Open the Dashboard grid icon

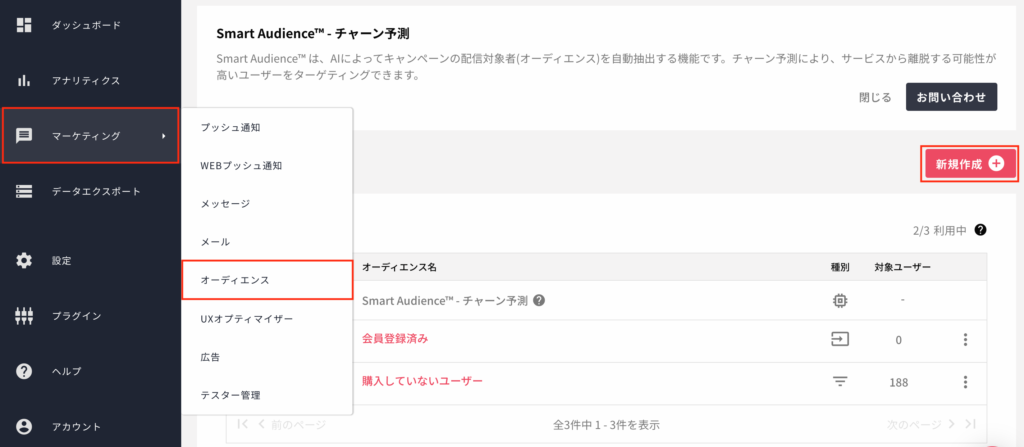tap(24, 25)
